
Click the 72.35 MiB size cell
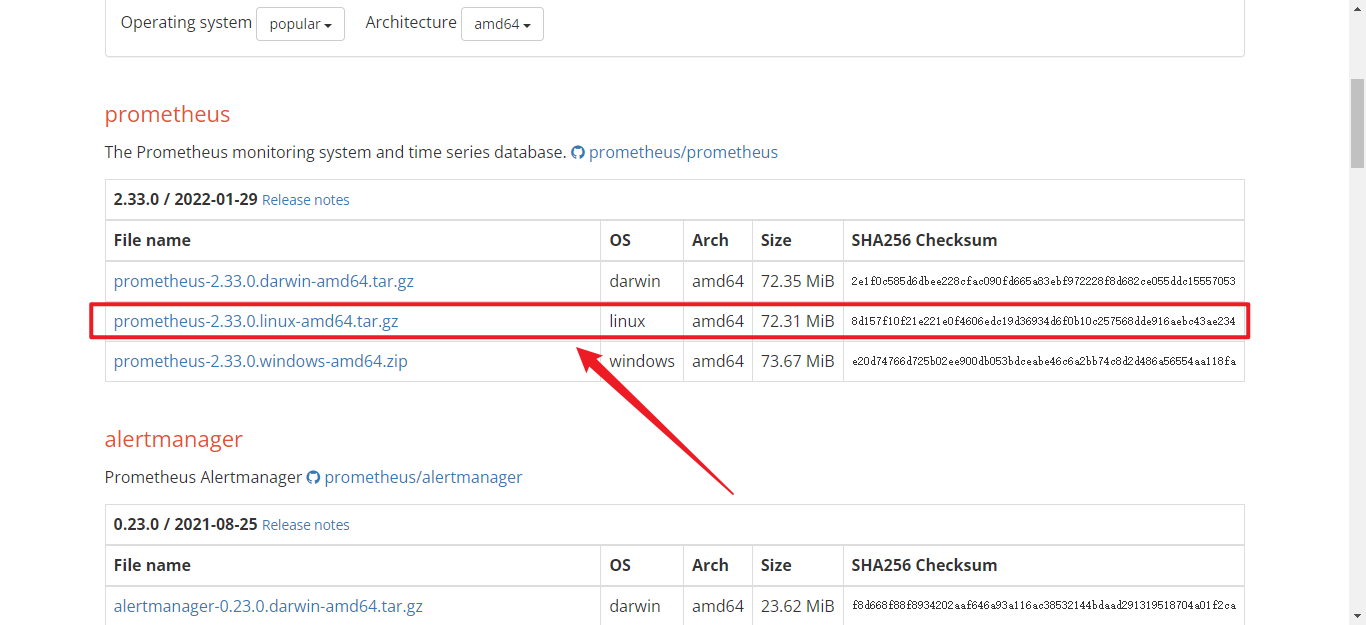coord(797,281)
